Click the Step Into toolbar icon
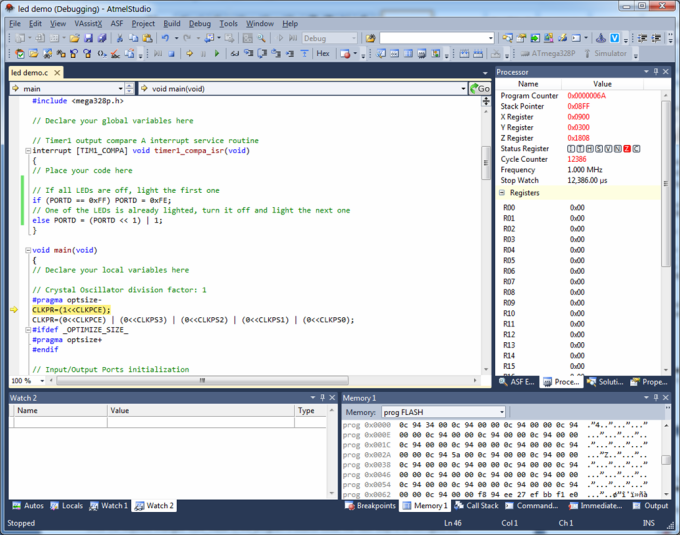This screenshot has width=680, height=535. (x=248, y=53)
